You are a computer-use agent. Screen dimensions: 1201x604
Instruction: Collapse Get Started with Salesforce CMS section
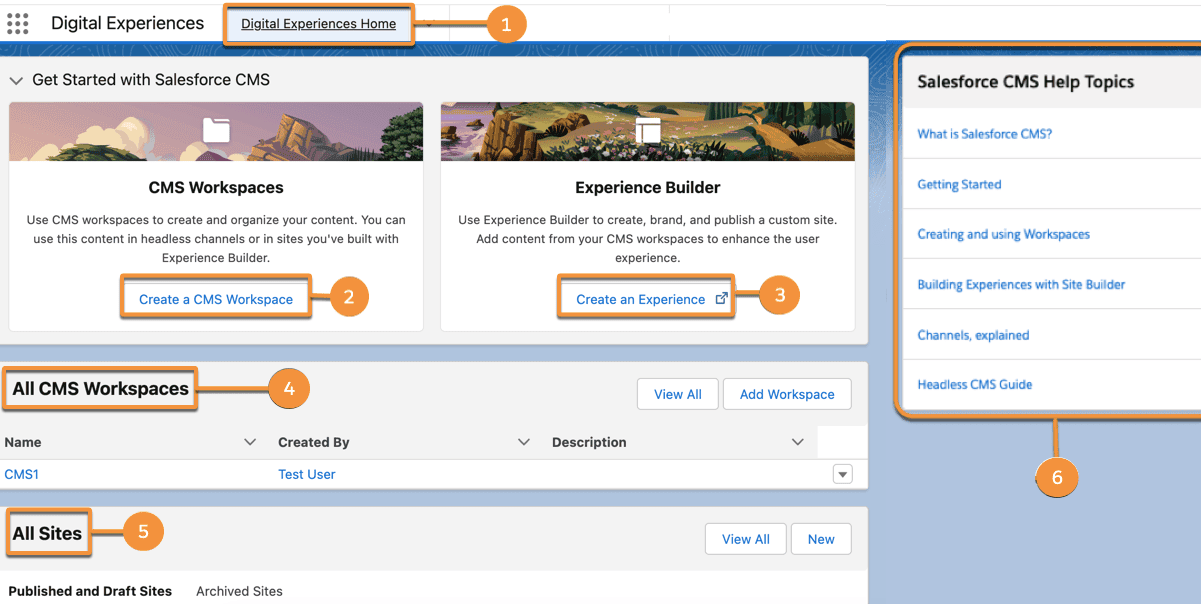pyautogui.click(x=16, y=80)
